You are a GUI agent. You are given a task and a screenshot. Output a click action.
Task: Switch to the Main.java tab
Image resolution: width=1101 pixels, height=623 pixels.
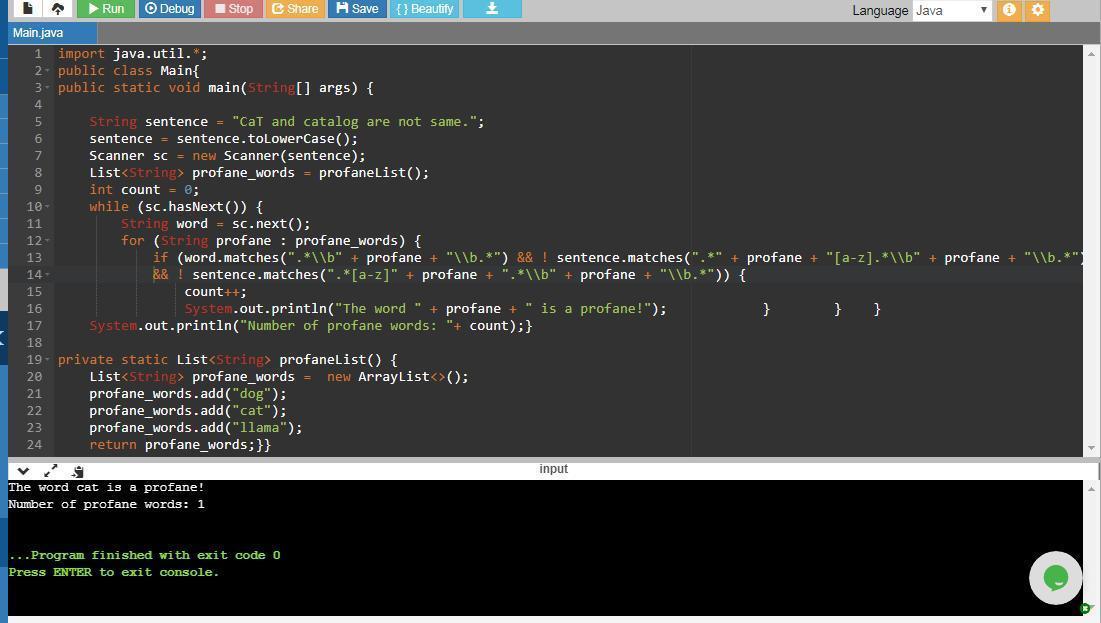[52, 32]
